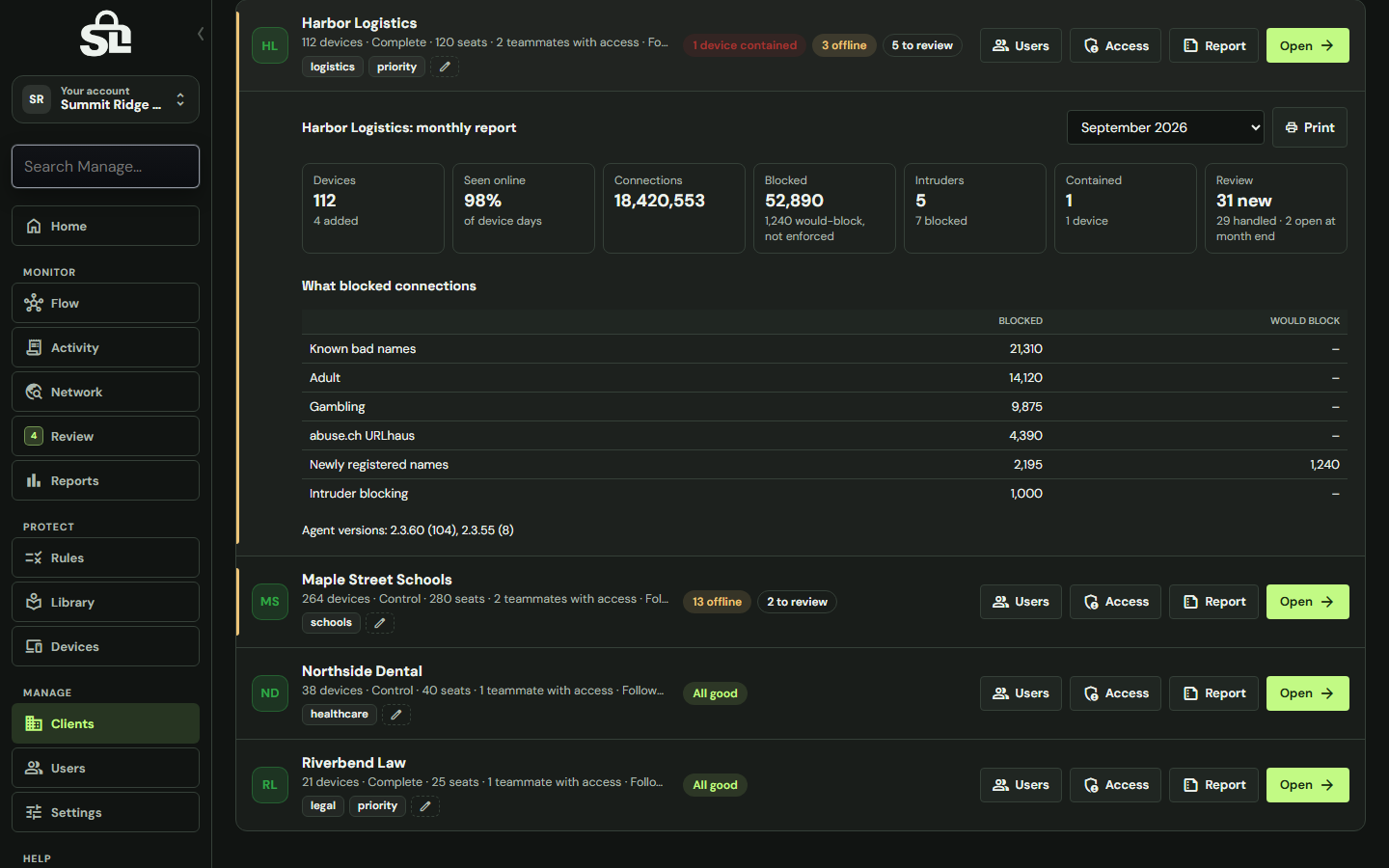
Task: Choose month from September 2026 dropdown
Action: pos(1165,127)
